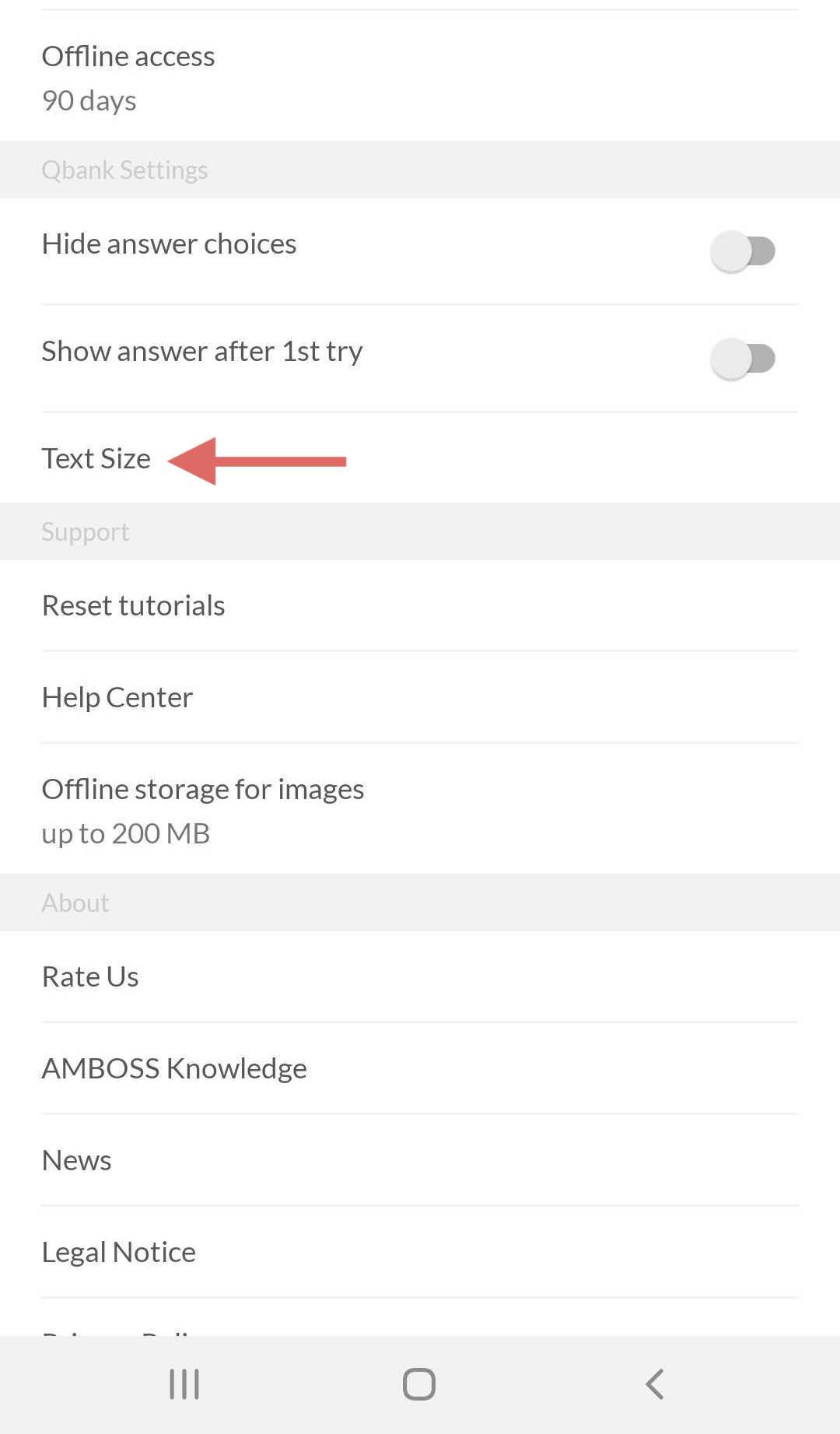Open the Text Size setting

click(x=96, y=459)
